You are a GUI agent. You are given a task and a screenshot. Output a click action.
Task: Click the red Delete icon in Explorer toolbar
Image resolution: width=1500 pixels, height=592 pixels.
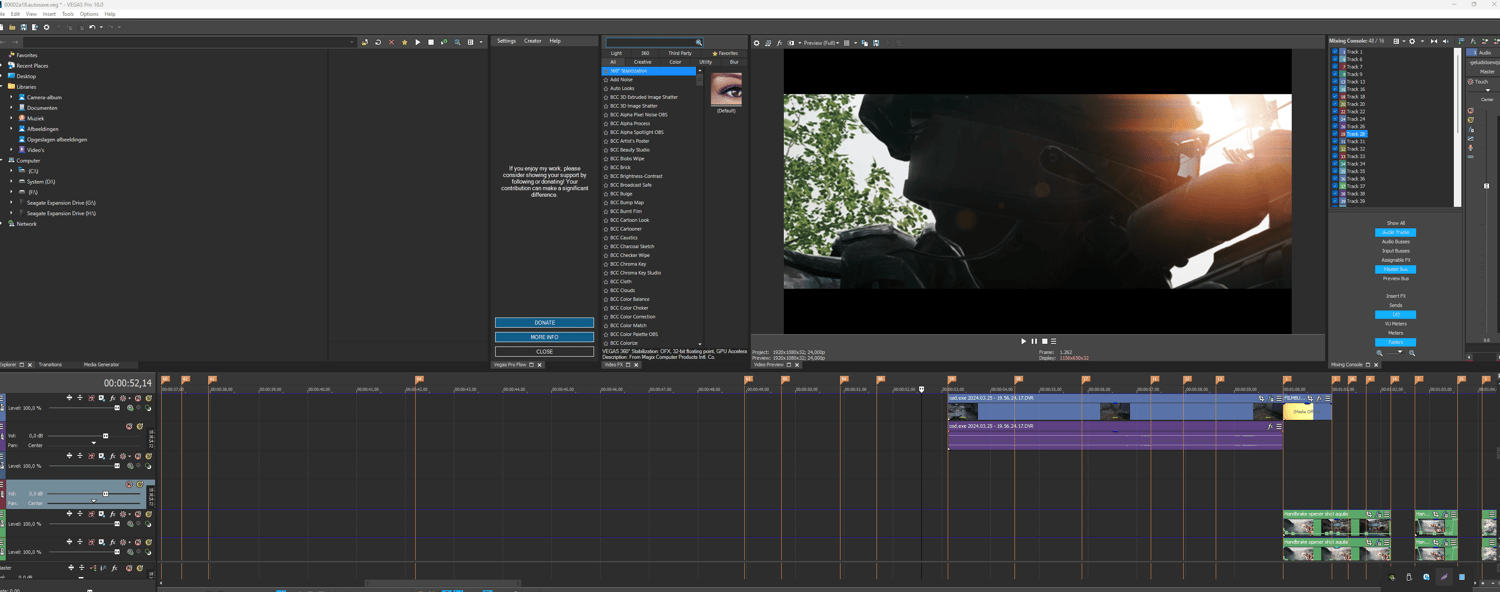pos(391,42)
